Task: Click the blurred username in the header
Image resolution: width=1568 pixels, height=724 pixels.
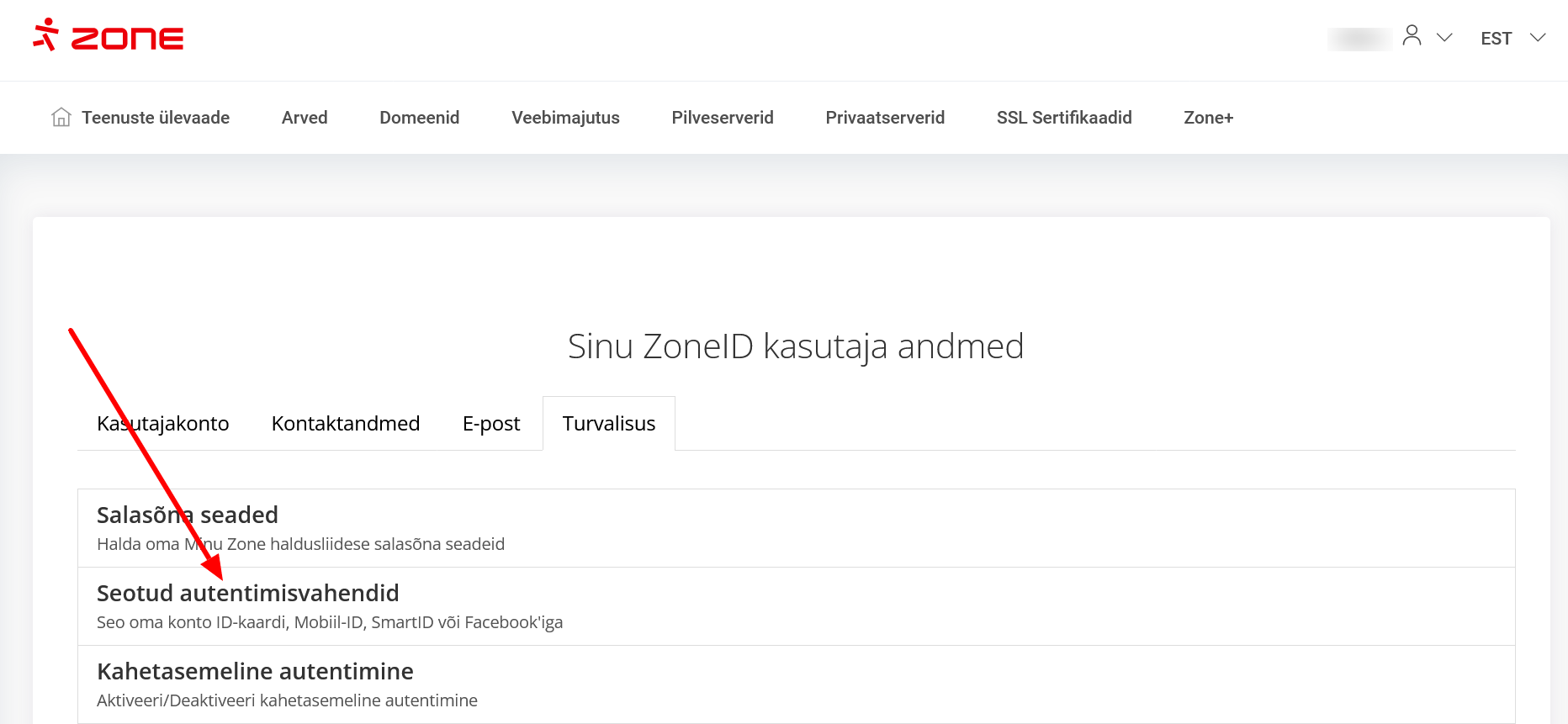Action: pos(1359,39)
